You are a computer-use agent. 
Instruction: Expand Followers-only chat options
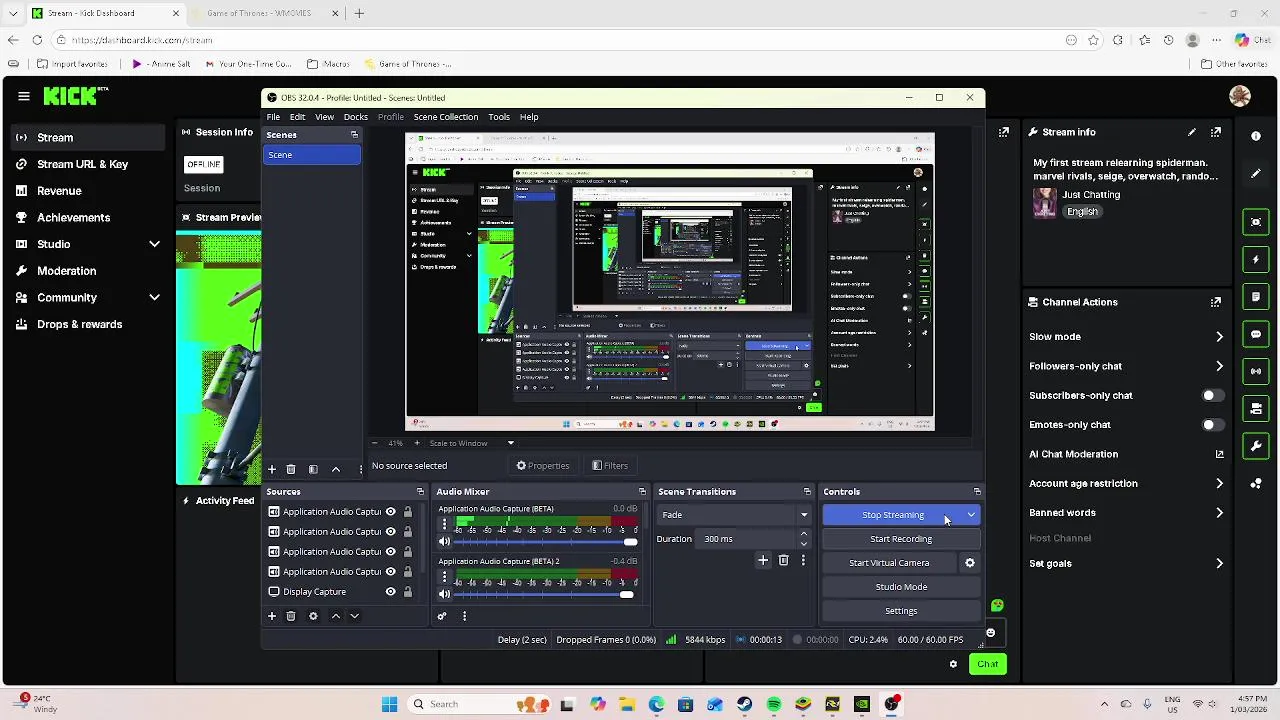pos(1219,366)
